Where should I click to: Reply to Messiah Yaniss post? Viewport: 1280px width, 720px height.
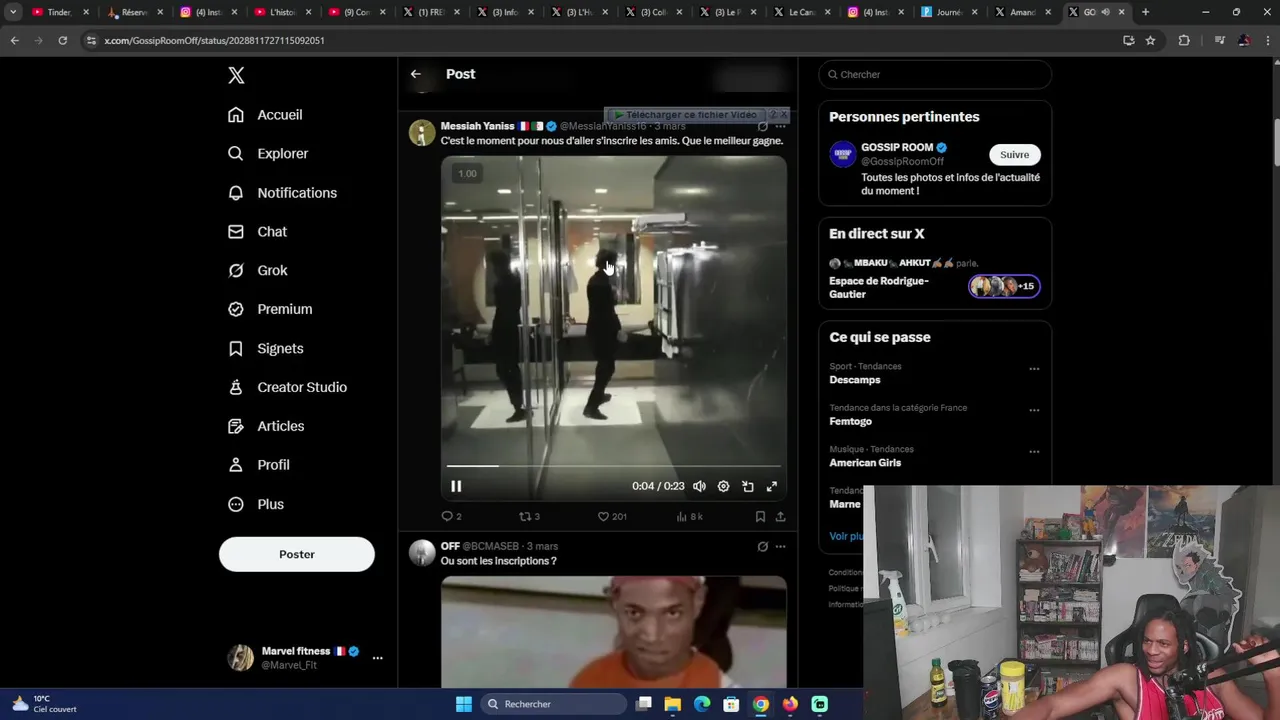pyautogui.click(x=451, y=517)
